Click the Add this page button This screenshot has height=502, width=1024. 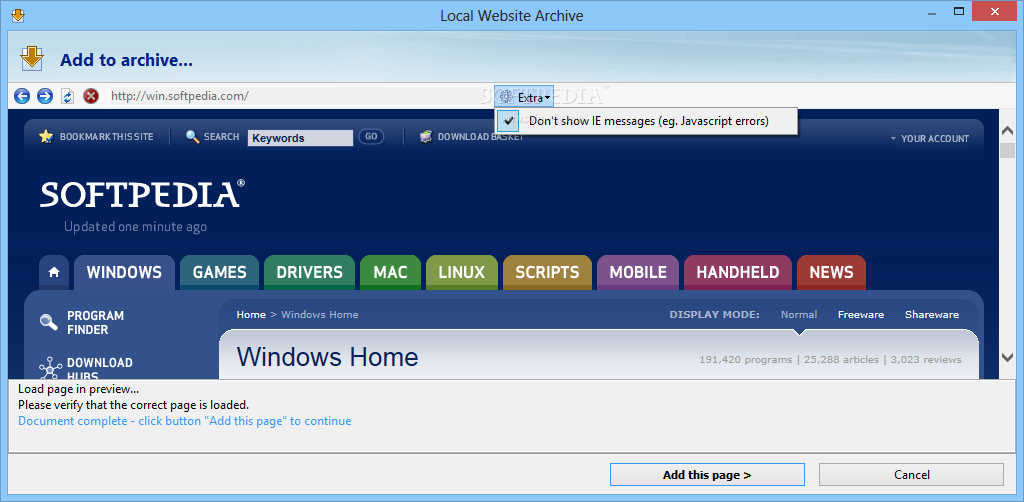(707, 475)
